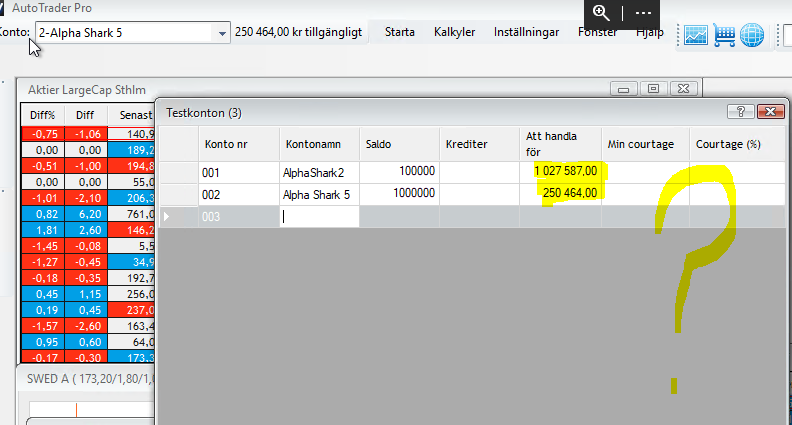Click the Kontonamn input field in row 003
Viewport: 792px width, 425px height.
coord(318,217)
